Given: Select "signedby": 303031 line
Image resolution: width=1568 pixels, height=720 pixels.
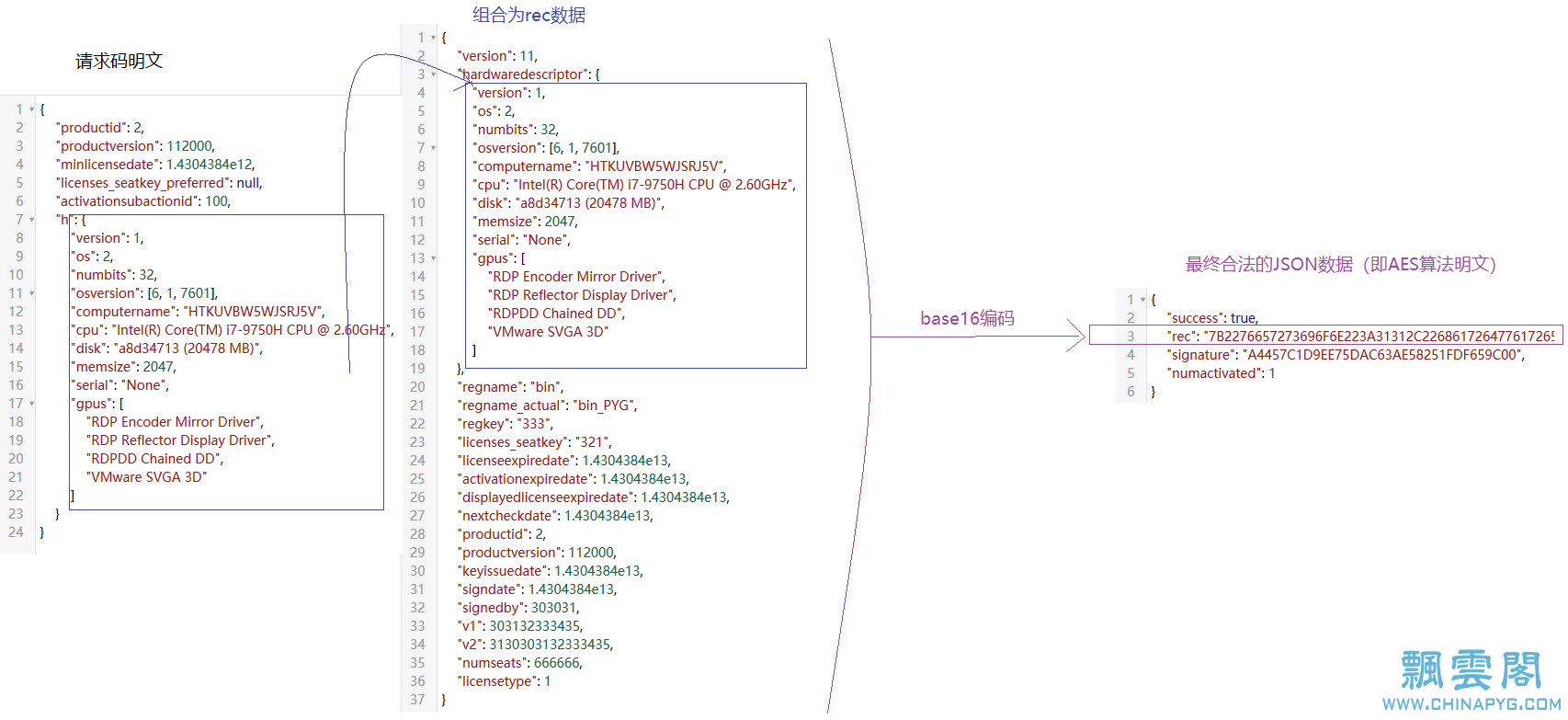Looking at the screenshot, I should point(518,608).
